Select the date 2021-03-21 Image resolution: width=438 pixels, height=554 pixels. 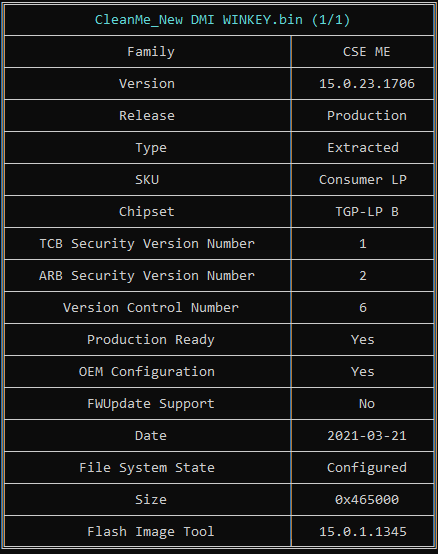[x=366, y=436]
